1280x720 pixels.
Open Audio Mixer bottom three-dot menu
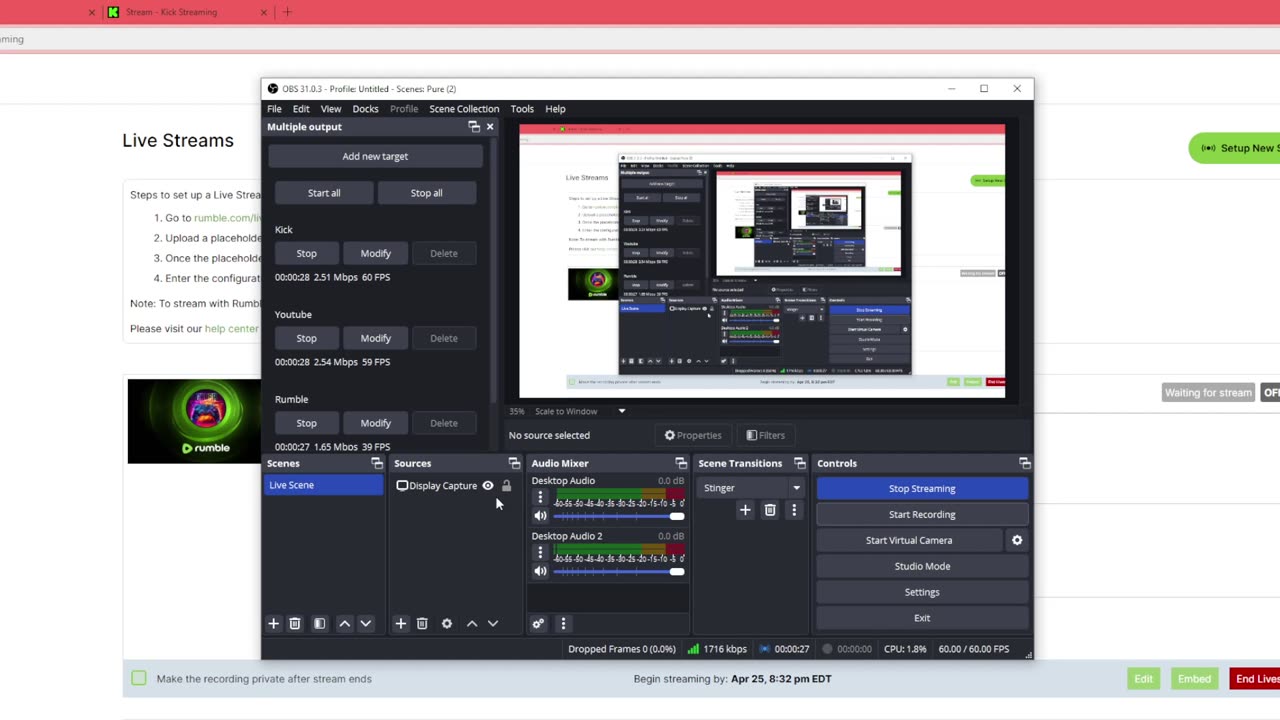563,623
